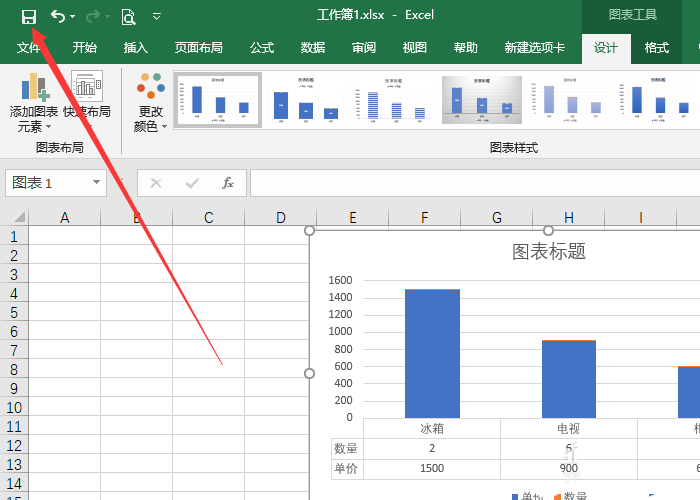Select column H header
700x500 pixels.
coord(569,217)
